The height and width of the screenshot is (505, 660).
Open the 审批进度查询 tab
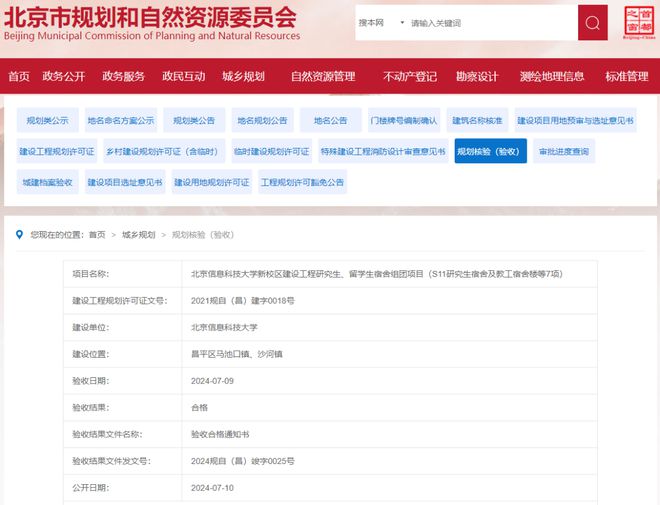[563, 152]
